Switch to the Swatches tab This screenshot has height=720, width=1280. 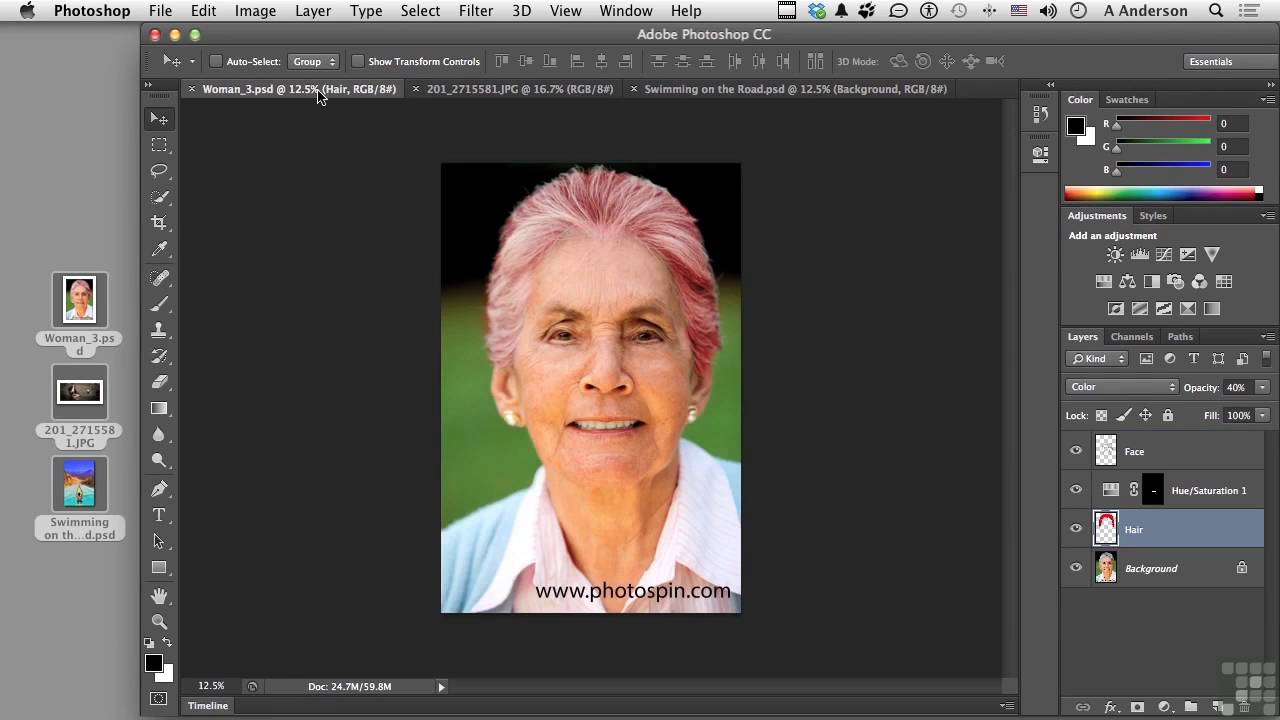click(1127, 100)
